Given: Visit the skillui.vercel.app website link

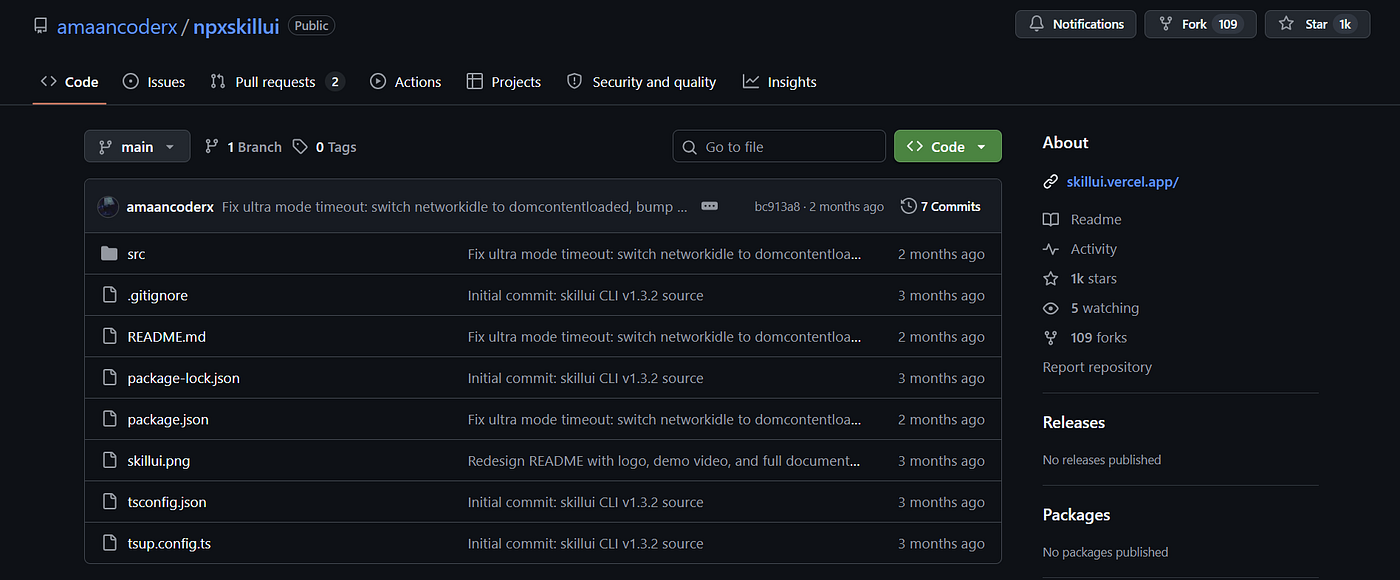Looking at the screenshot, I should (x=1123, y=182).
